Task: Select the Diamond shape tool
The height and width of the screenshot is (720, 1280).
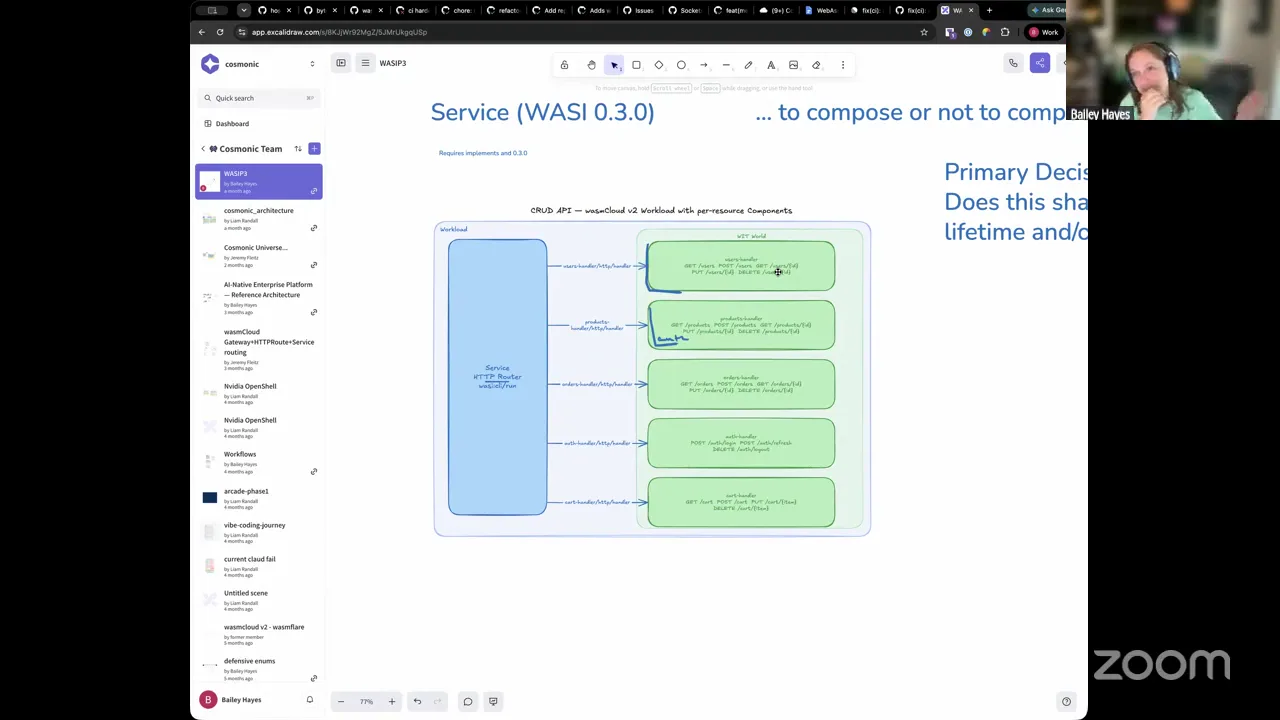Action: pos(659,65)
